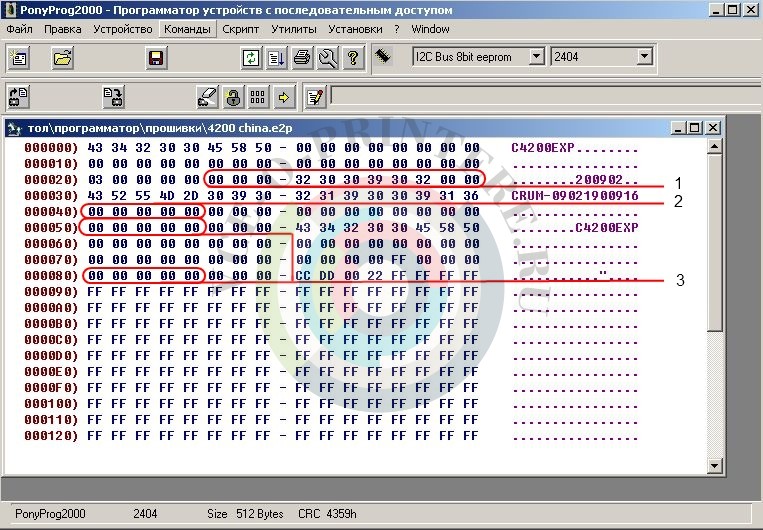Click the New window toolbar icon
This screenshot has width=763, height=530.
coord(19,58)
